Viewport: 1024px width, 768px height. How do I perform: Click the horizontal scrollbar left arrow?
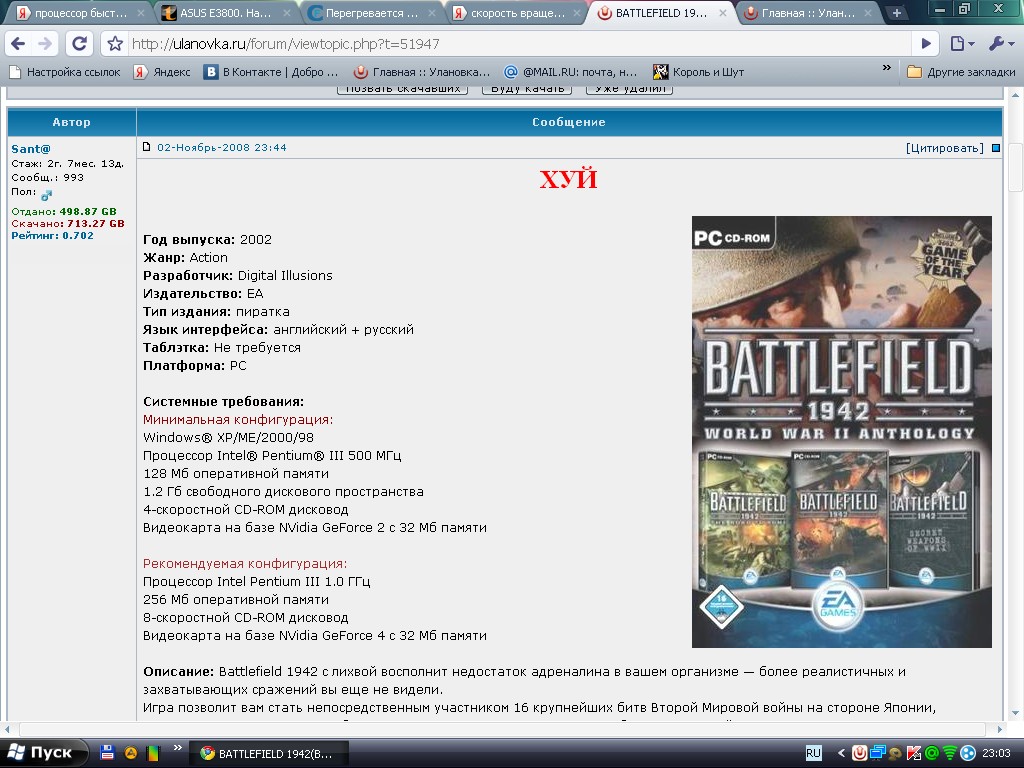8,729
